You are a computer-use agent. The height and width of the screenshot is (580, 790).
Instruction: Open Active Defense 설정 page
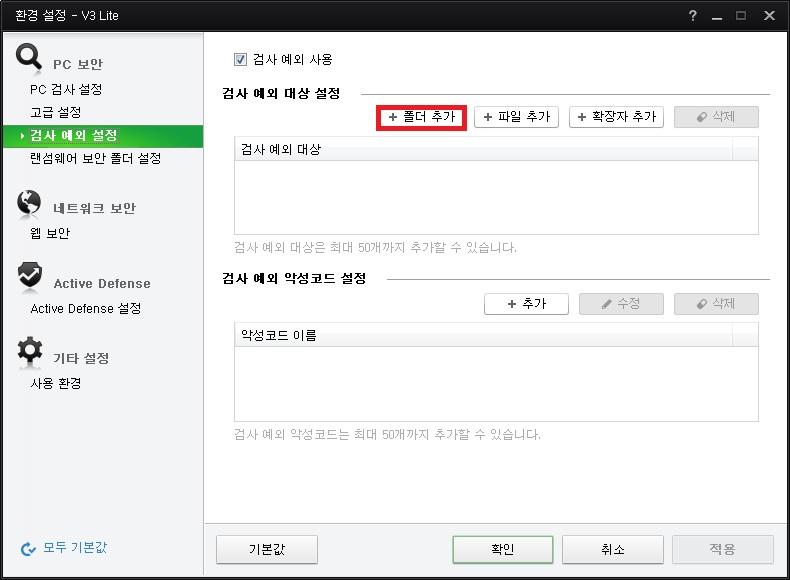tap(86, 308)
